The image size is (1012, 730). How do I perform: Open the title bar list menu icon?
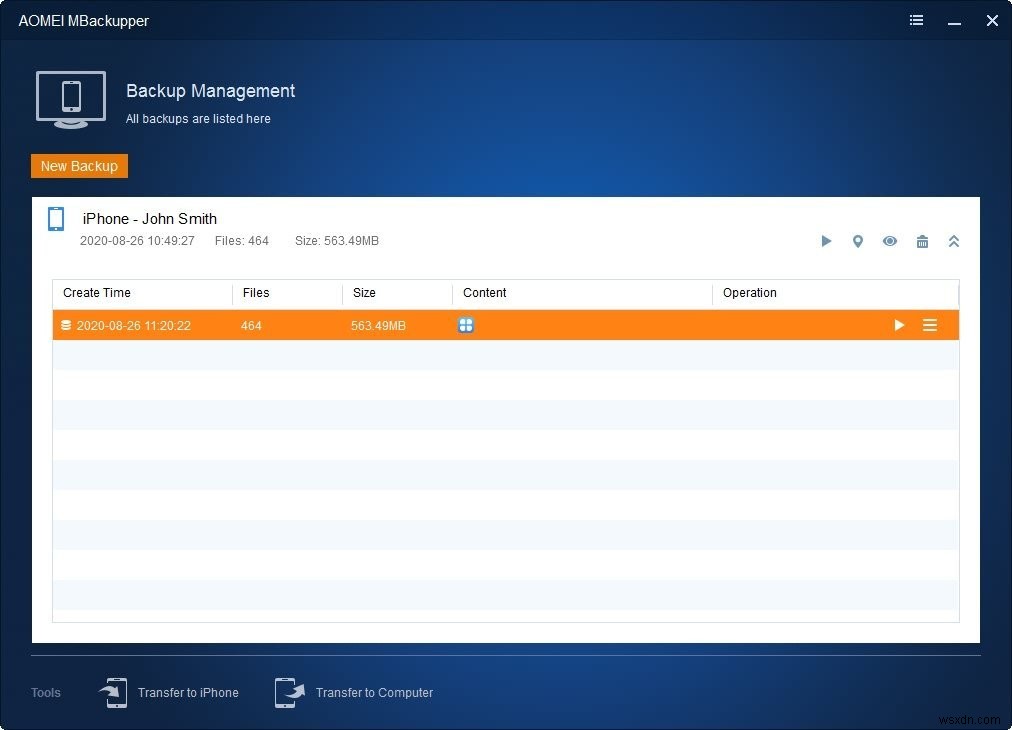pyautogui.click(x=916, y=20)
